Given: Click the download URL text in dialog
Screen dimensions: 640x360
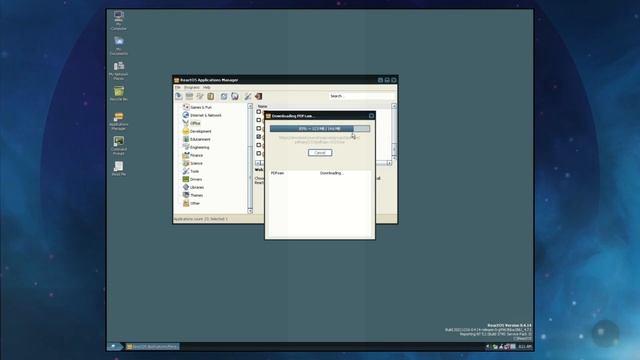Looking at the screenshot, I should 320,140.
